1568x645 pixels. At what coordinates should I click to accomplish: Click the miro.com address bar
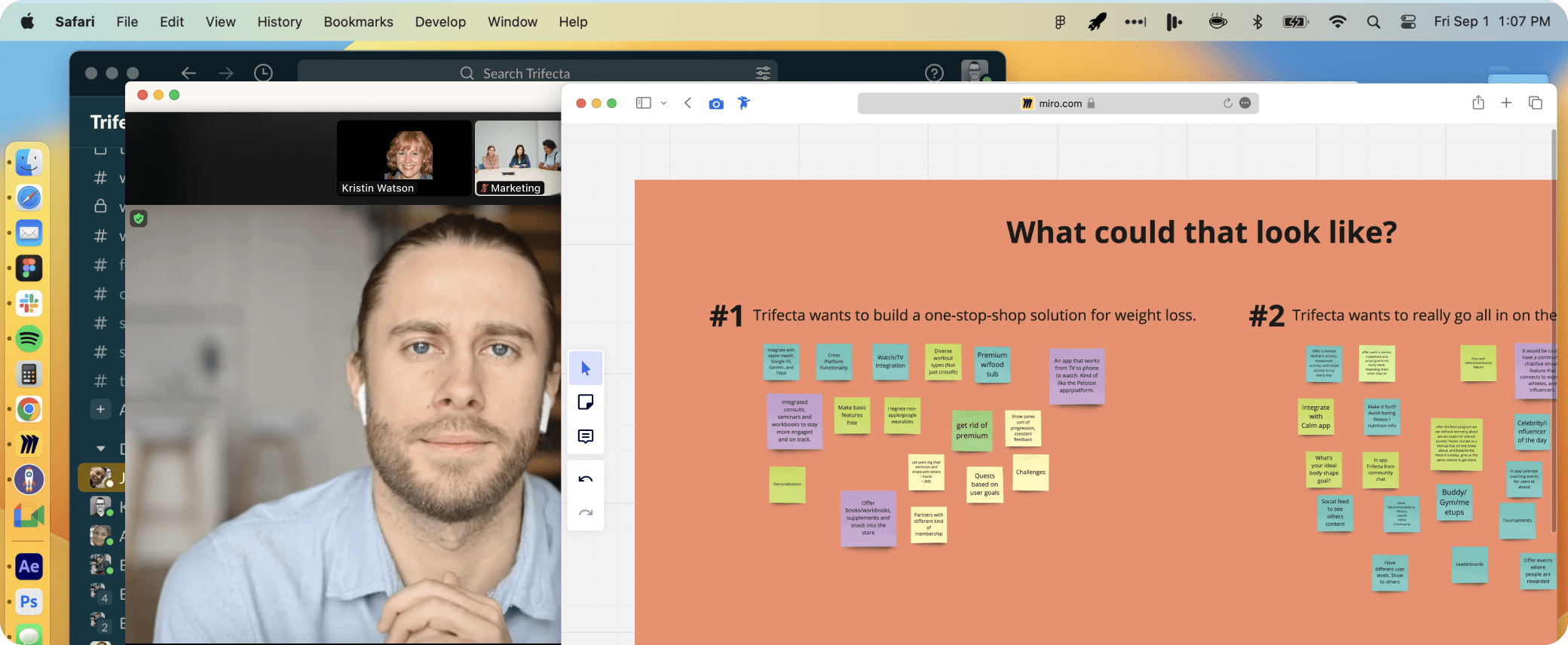[x=1058, y=103]
